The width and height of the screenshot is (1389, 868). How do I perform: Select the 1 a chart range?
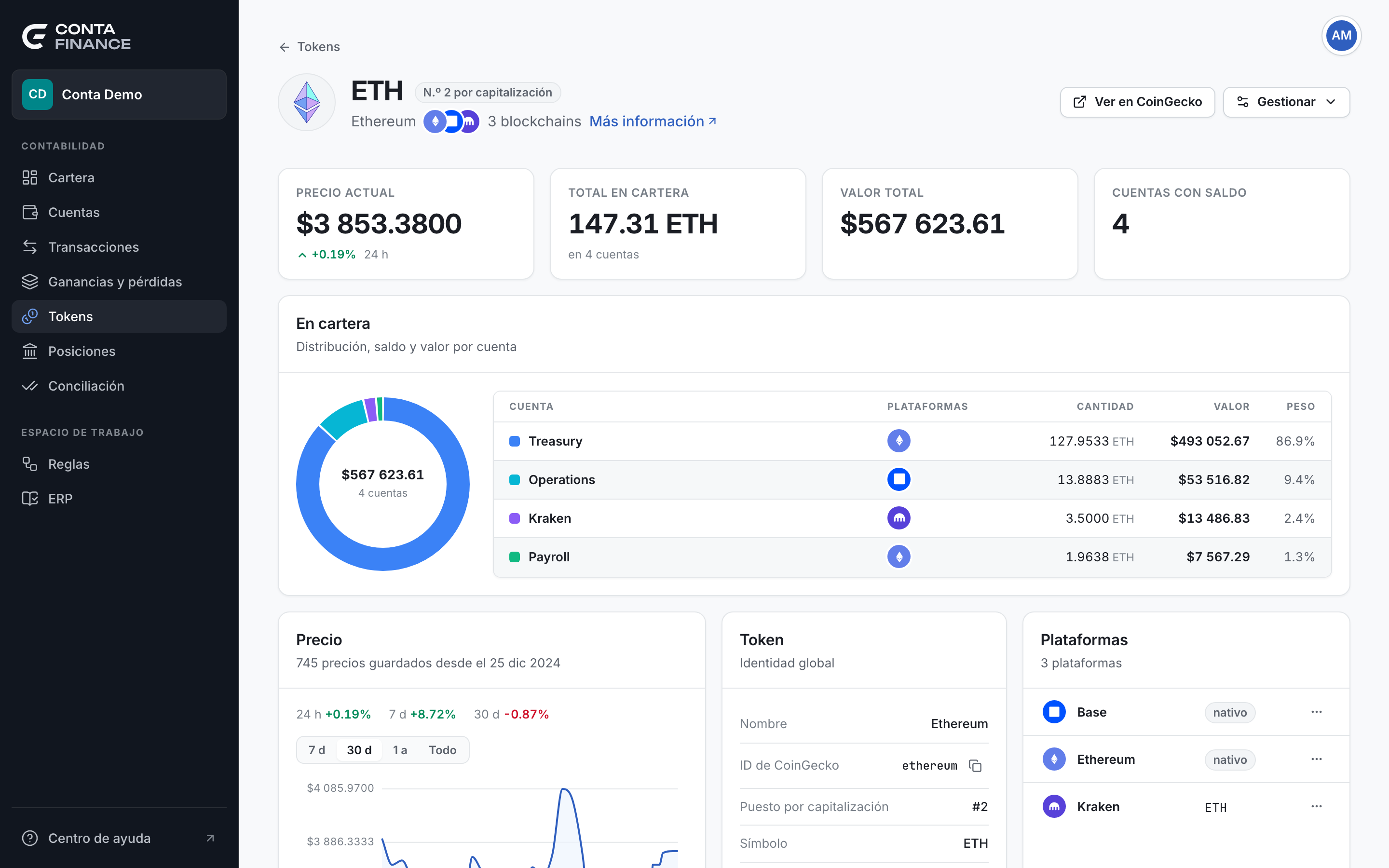point(400,750)
